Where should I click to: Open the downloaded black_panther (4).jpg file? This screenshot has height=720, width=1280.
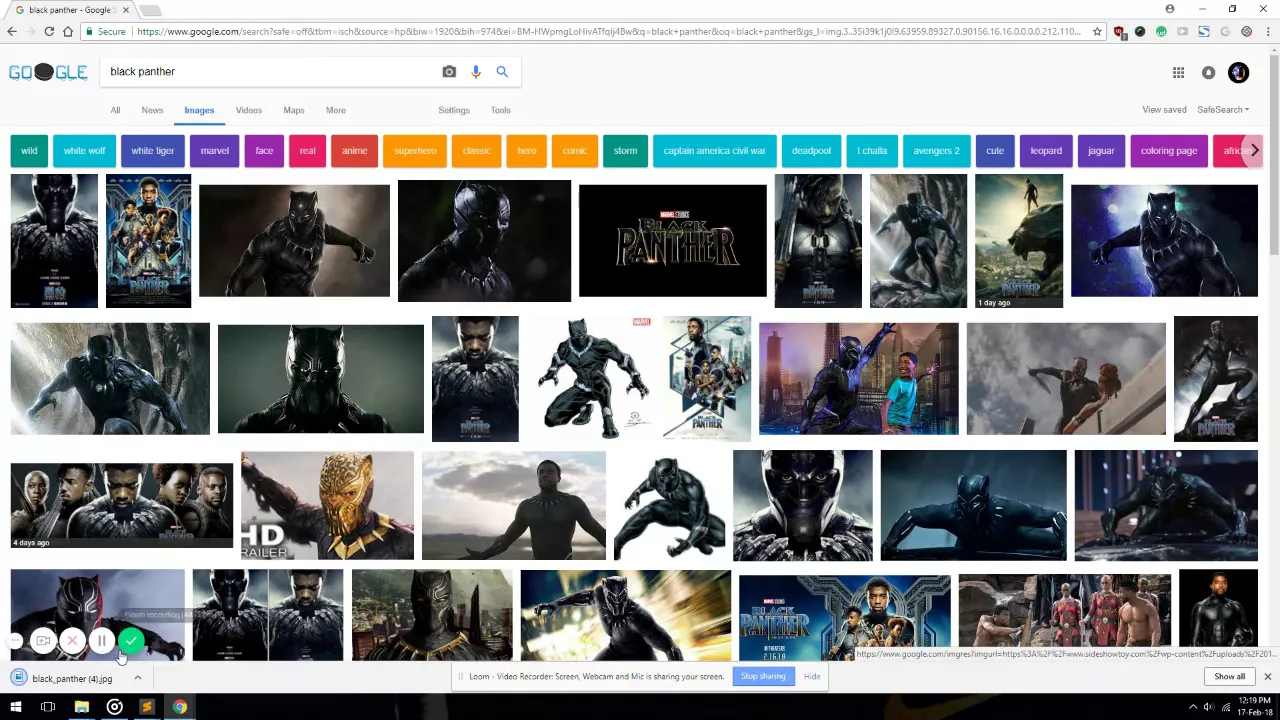tap(71, 678)
